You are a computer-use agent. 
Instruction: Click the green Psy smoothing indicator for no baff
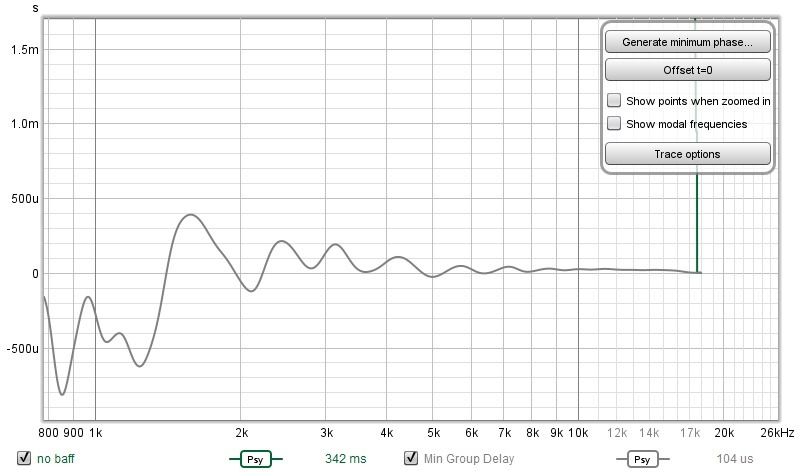[255, 459]
